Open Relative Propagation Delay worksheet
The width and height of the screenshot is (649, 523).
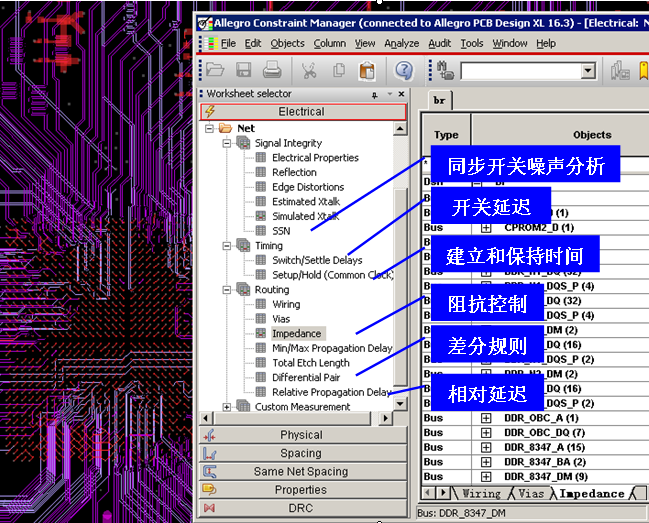pyautogui.click(x=332, y=392)
